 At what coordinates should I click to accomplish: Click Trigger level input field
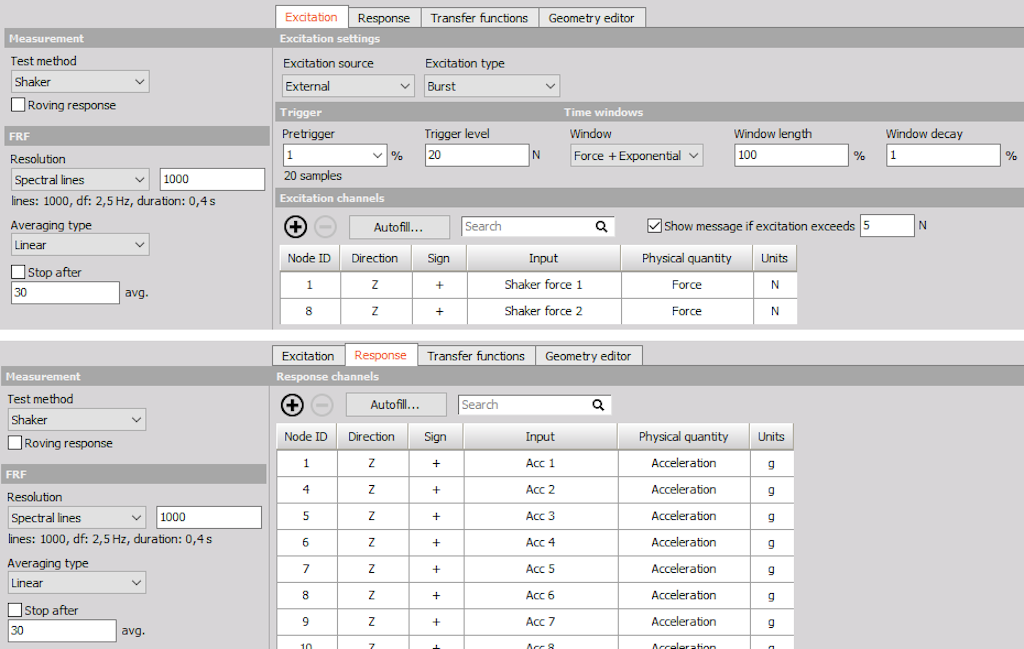coord(477,155)
